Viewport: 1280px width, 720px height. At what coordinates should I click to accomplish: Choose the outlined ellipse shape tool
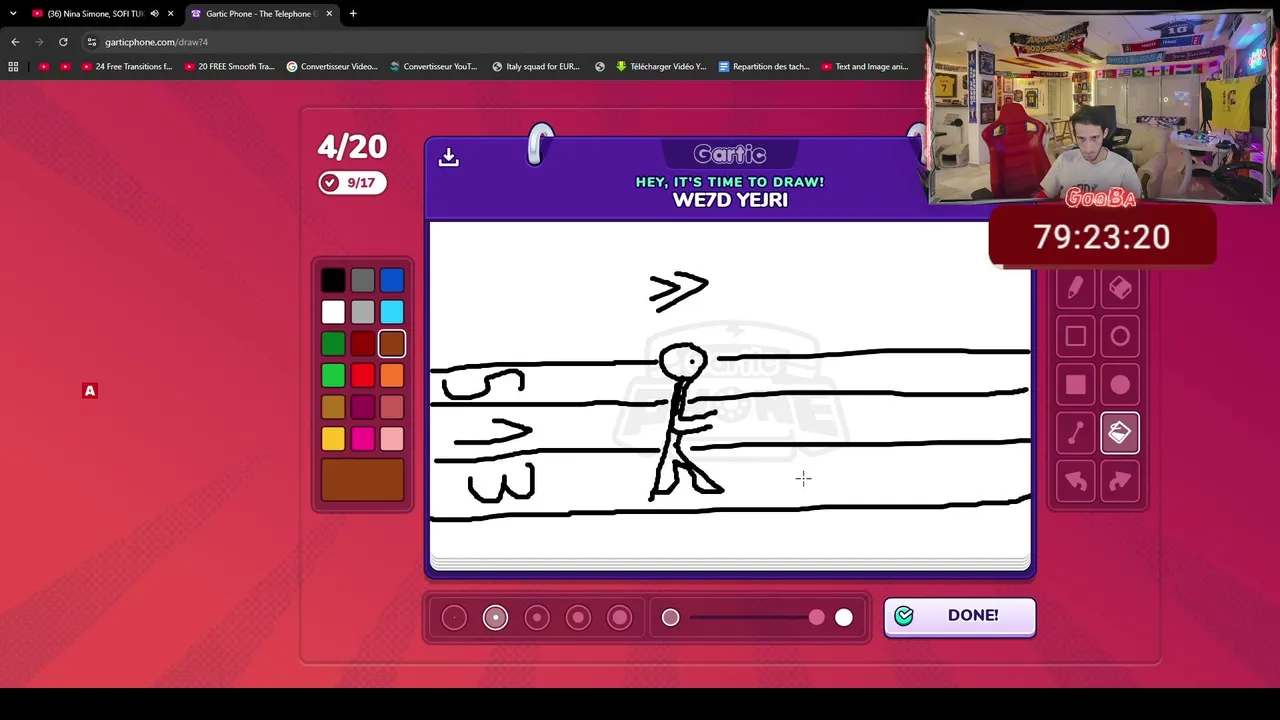coord(1120,337)
